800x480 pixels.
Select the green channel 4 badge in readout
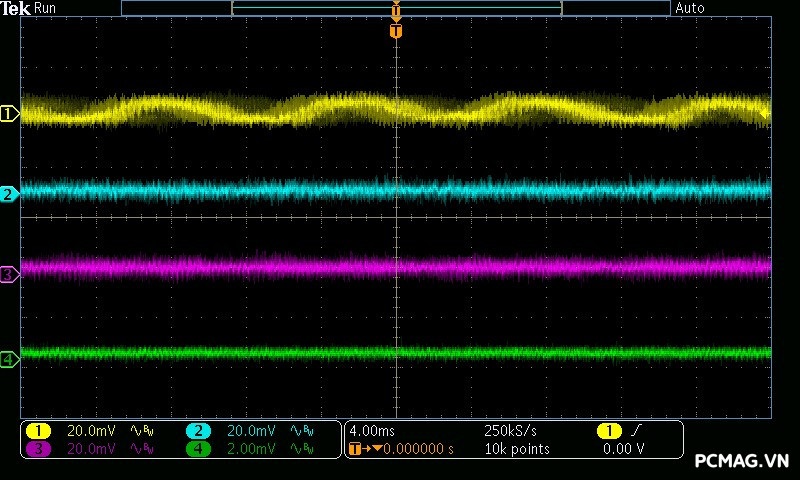198,449
